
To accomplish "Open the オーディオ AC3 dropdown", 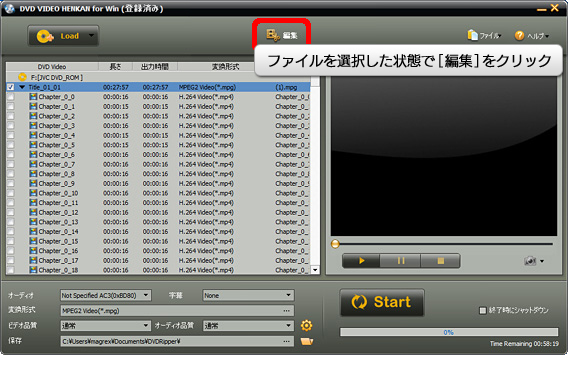I will pyautogui.click(x=105, y=295).
